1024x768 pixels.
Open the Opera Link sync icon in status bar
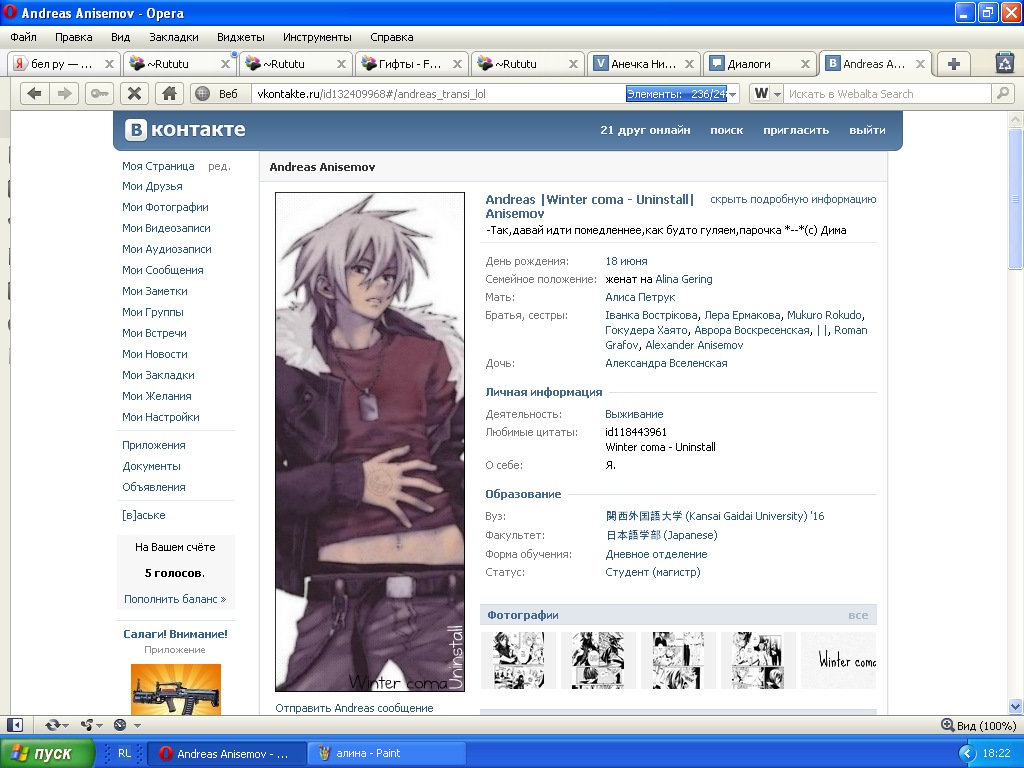tap(52, 725)
